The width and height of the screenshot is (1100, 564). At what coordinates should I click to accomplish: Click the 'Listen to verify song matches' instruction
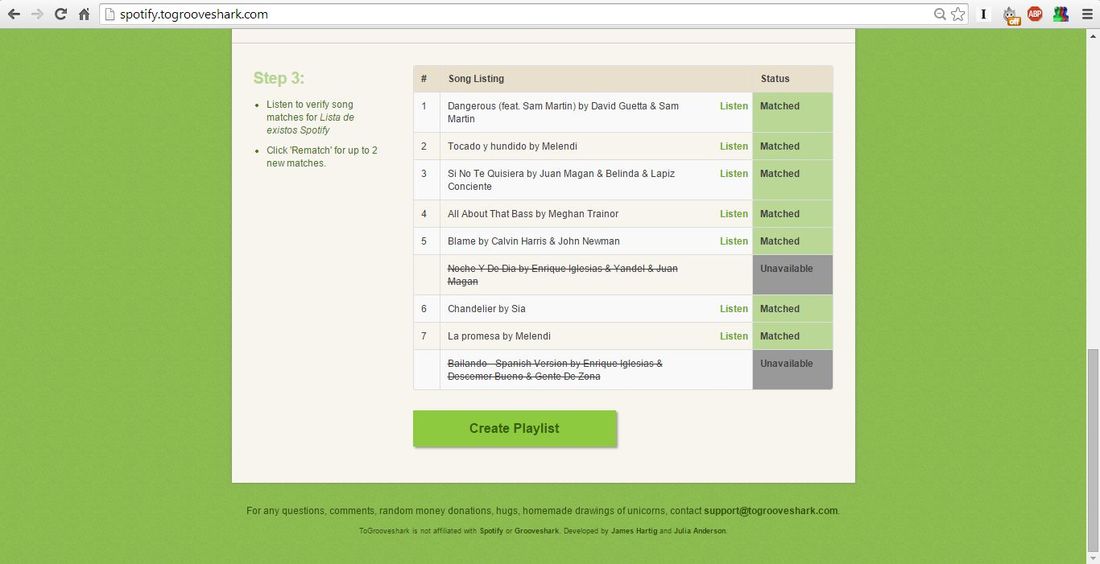pyautogui.click(x=310, y=117)
